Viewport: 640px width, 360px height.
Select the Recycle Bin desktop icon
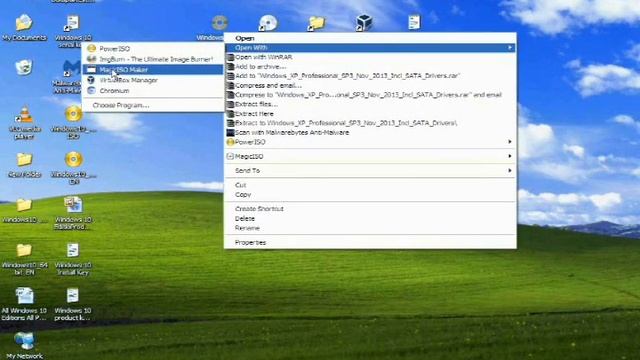click(24, 67)
